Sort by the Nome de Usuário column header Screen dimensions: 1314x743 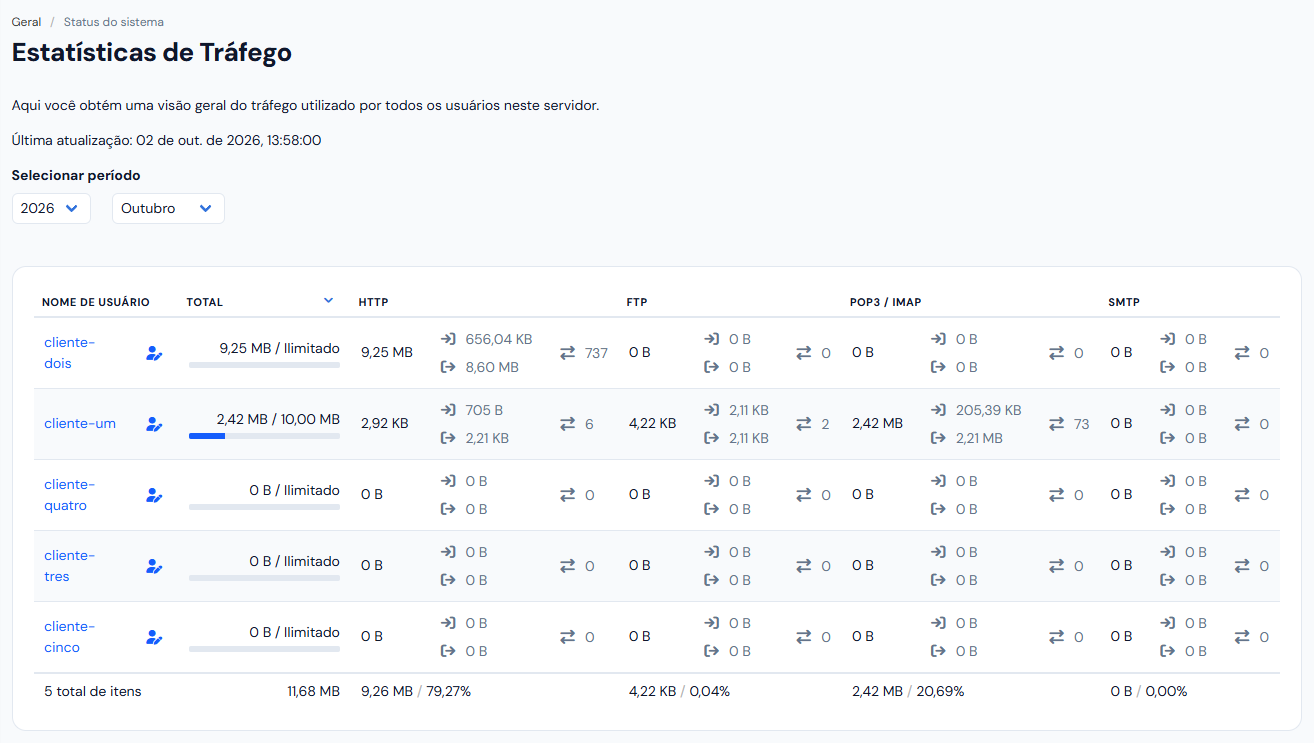96,302
